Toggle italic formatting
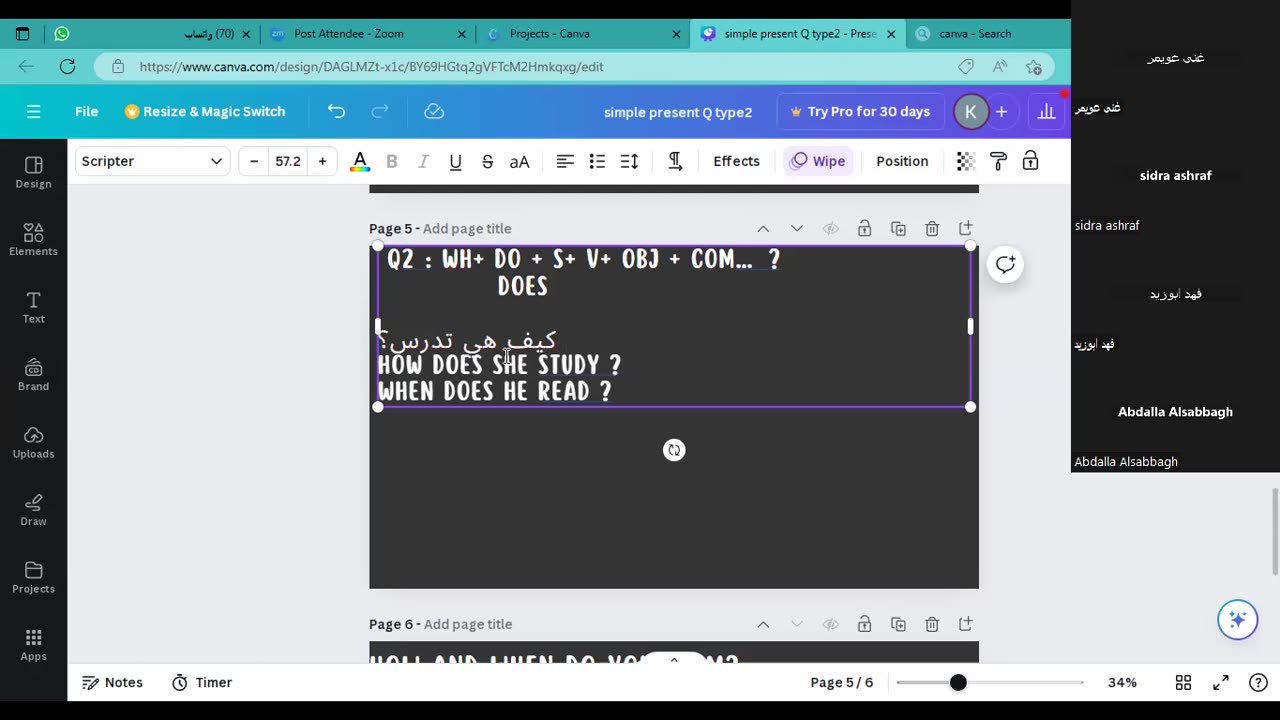The image size is (1280, 720). tap(423, 161)
